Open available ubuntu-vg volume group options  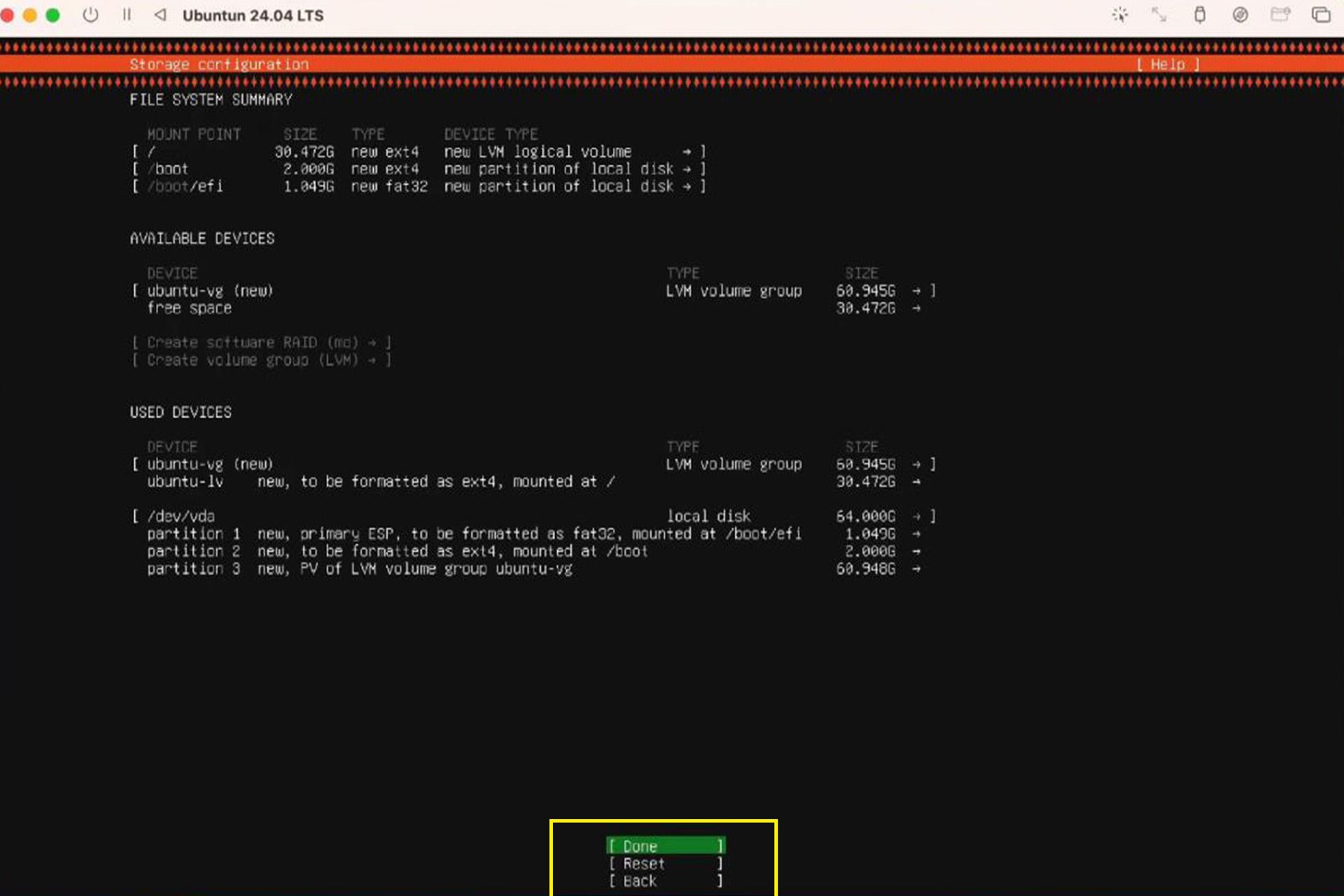point(533,290)
